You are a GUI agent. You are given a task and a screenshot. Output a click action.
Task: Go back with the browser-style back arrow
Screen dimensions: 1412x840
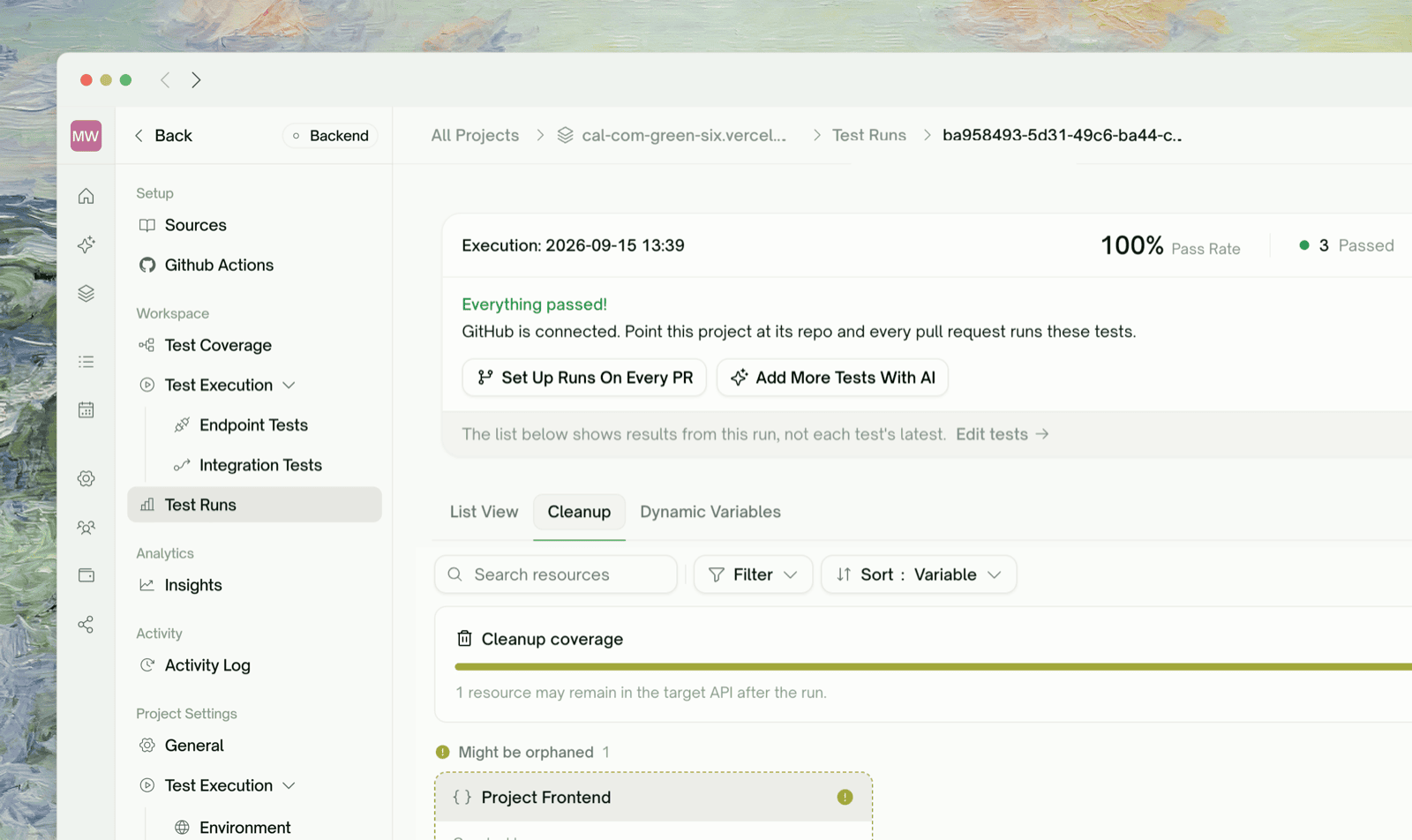[x=165, y=80]
